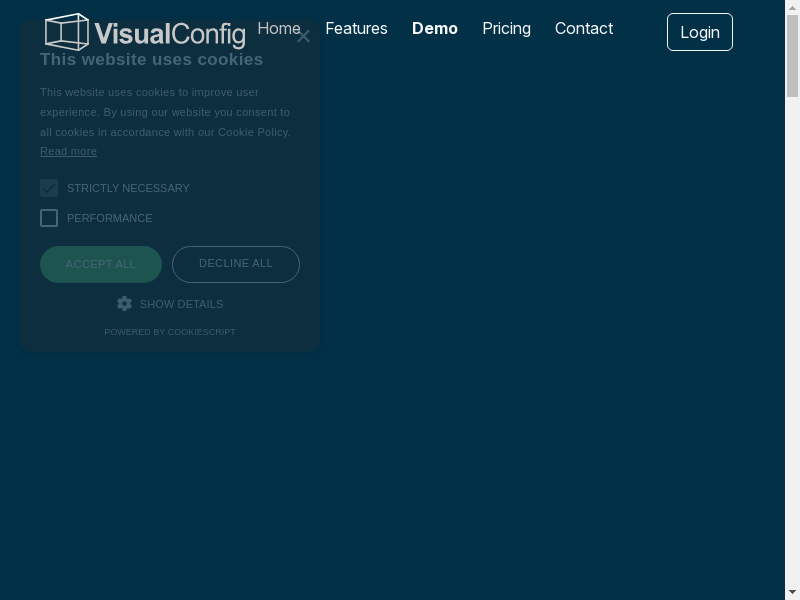
Task: Close the cookie banner with the X
Action: pos(304,37)
